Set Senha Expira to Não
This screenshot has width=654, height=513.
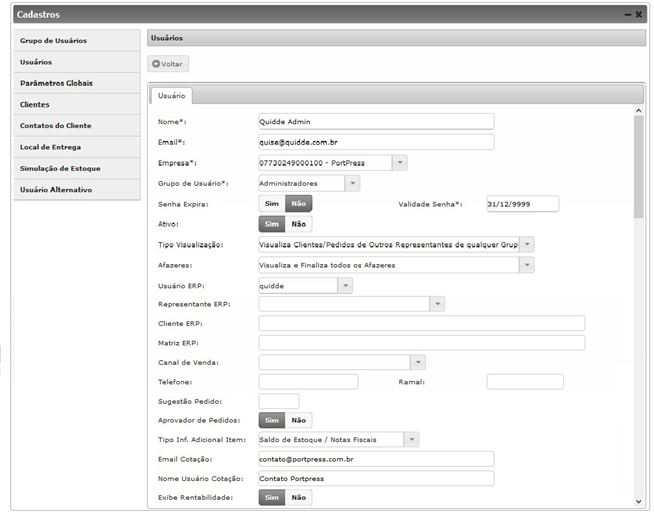[x=299, y=204]
